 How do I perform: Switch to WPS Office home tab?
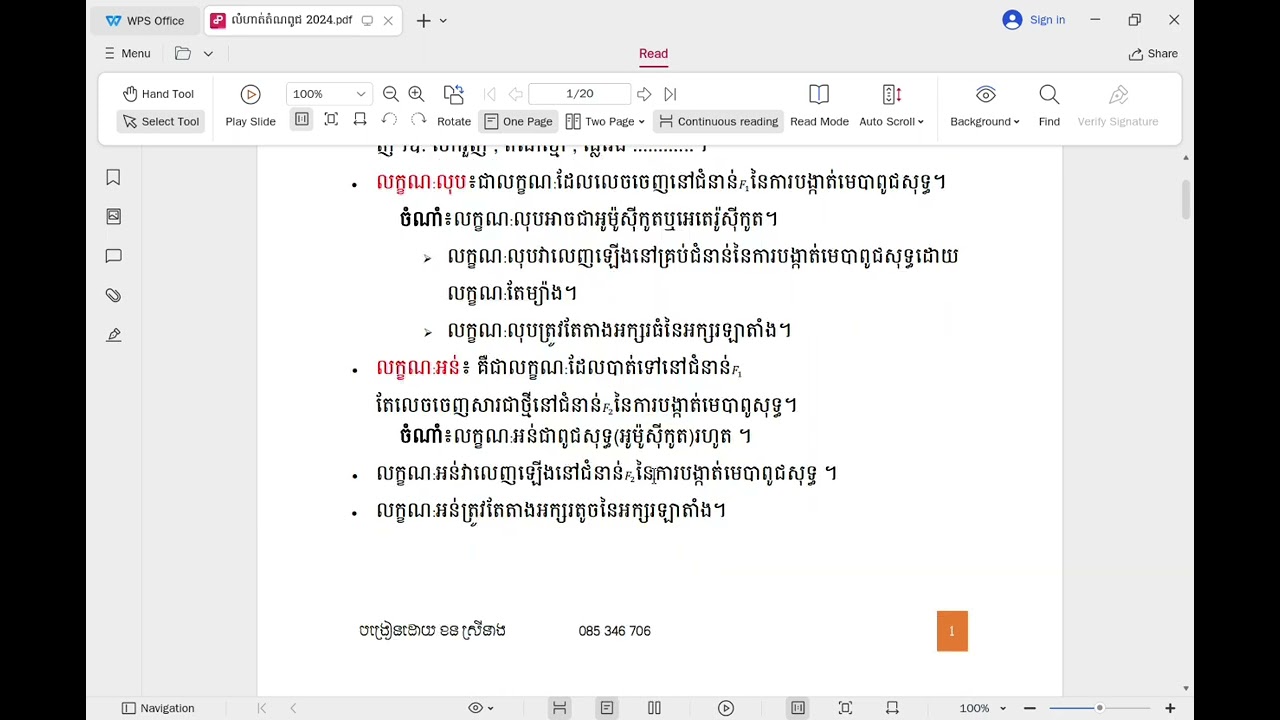coord(145,20)
